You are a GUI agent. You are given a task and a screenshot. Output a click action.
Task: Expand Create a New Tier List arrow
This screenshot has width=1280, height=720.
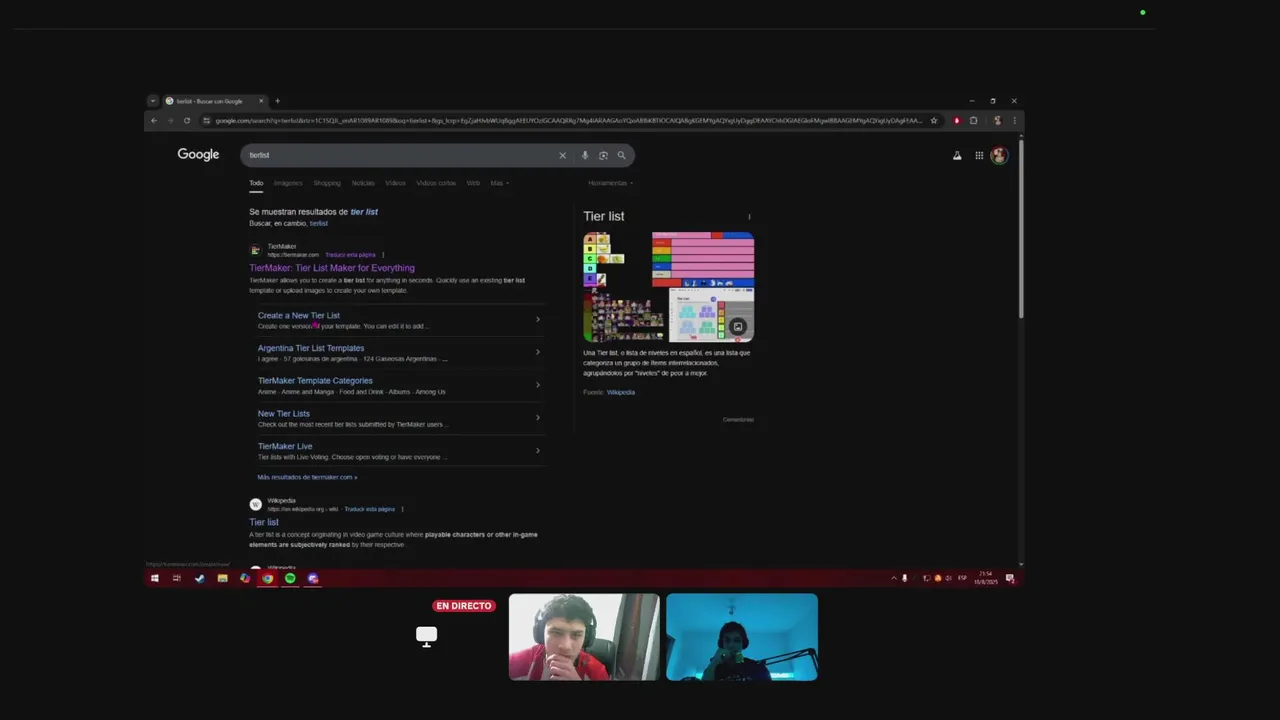pos(537,320)
